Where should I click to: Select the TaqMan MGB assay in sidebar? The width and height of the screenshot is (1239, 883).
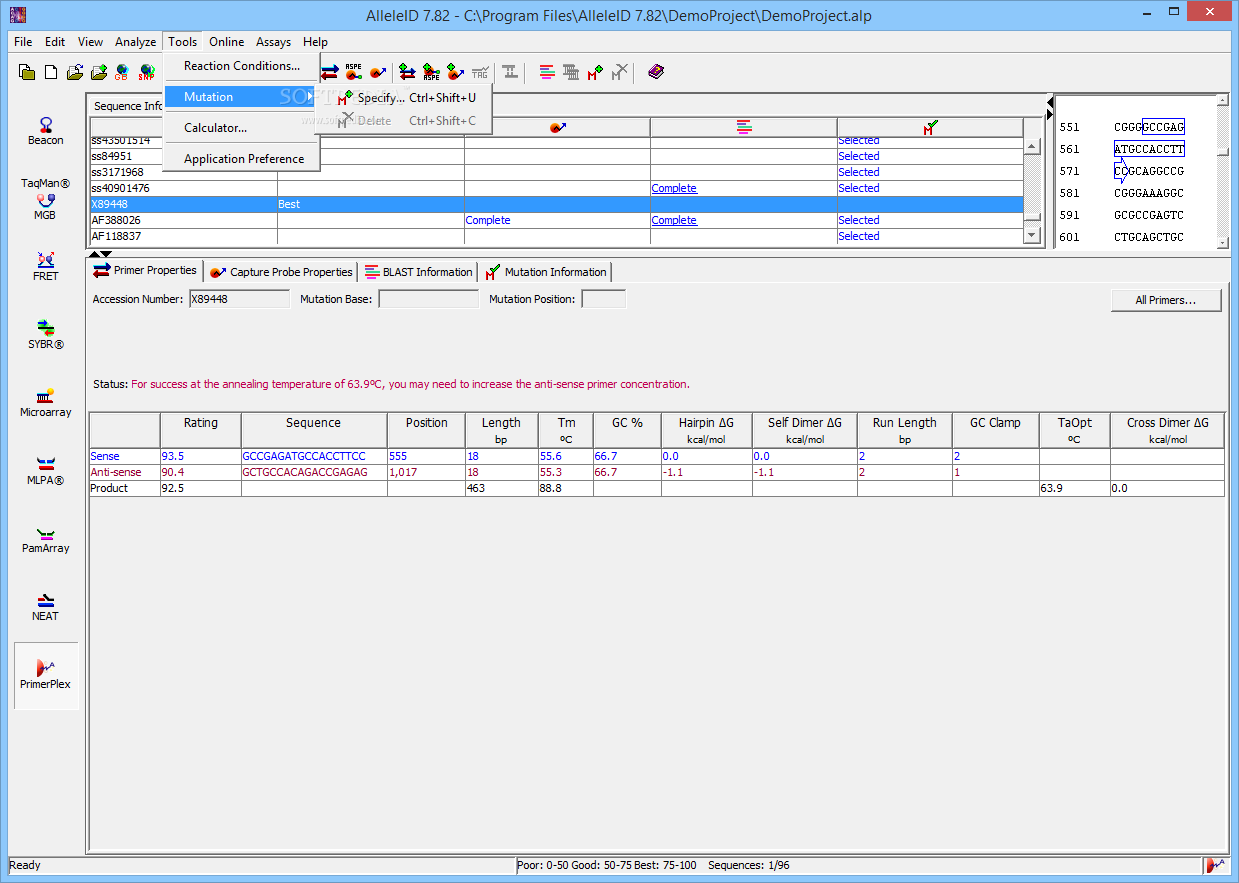coord(46,199)
